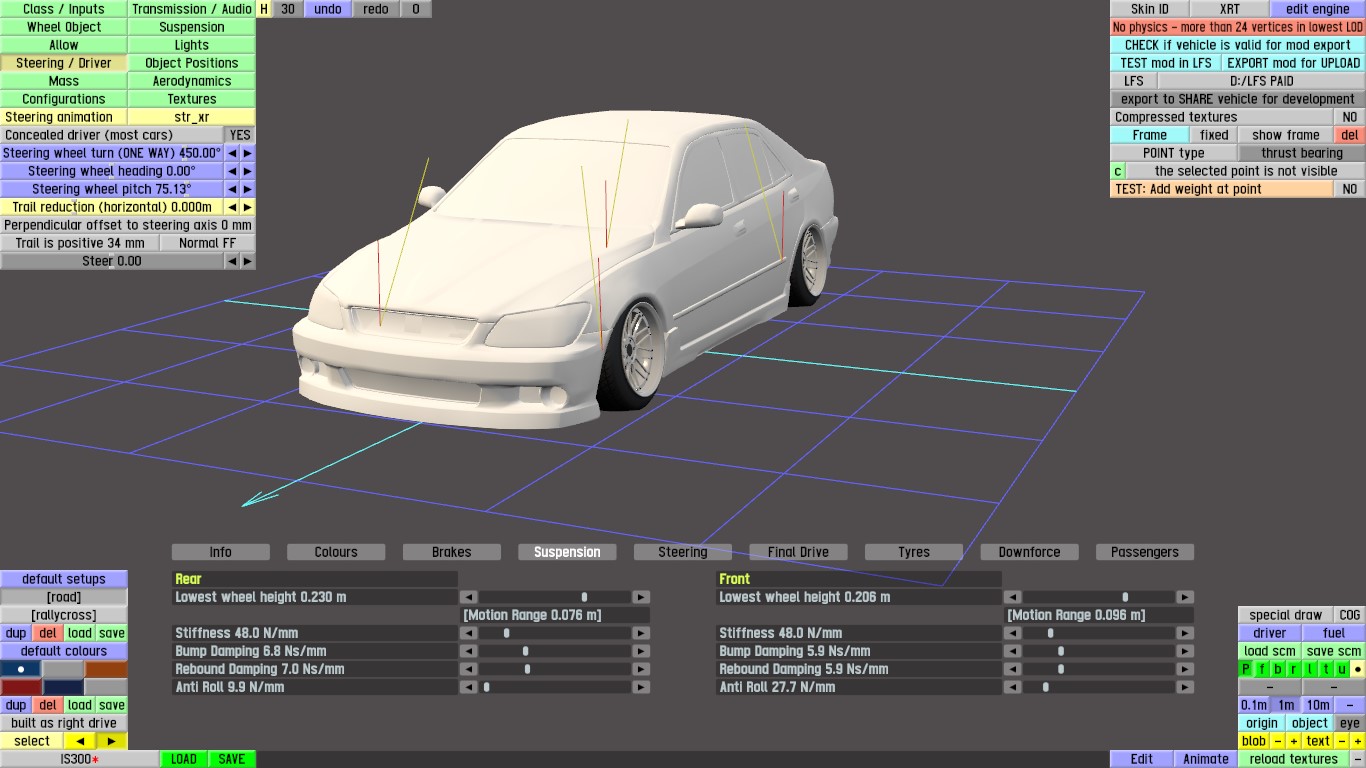The image size is (1366, 768).
Task: Switch to the Steering setup tab
Action: tap(683, 552)
